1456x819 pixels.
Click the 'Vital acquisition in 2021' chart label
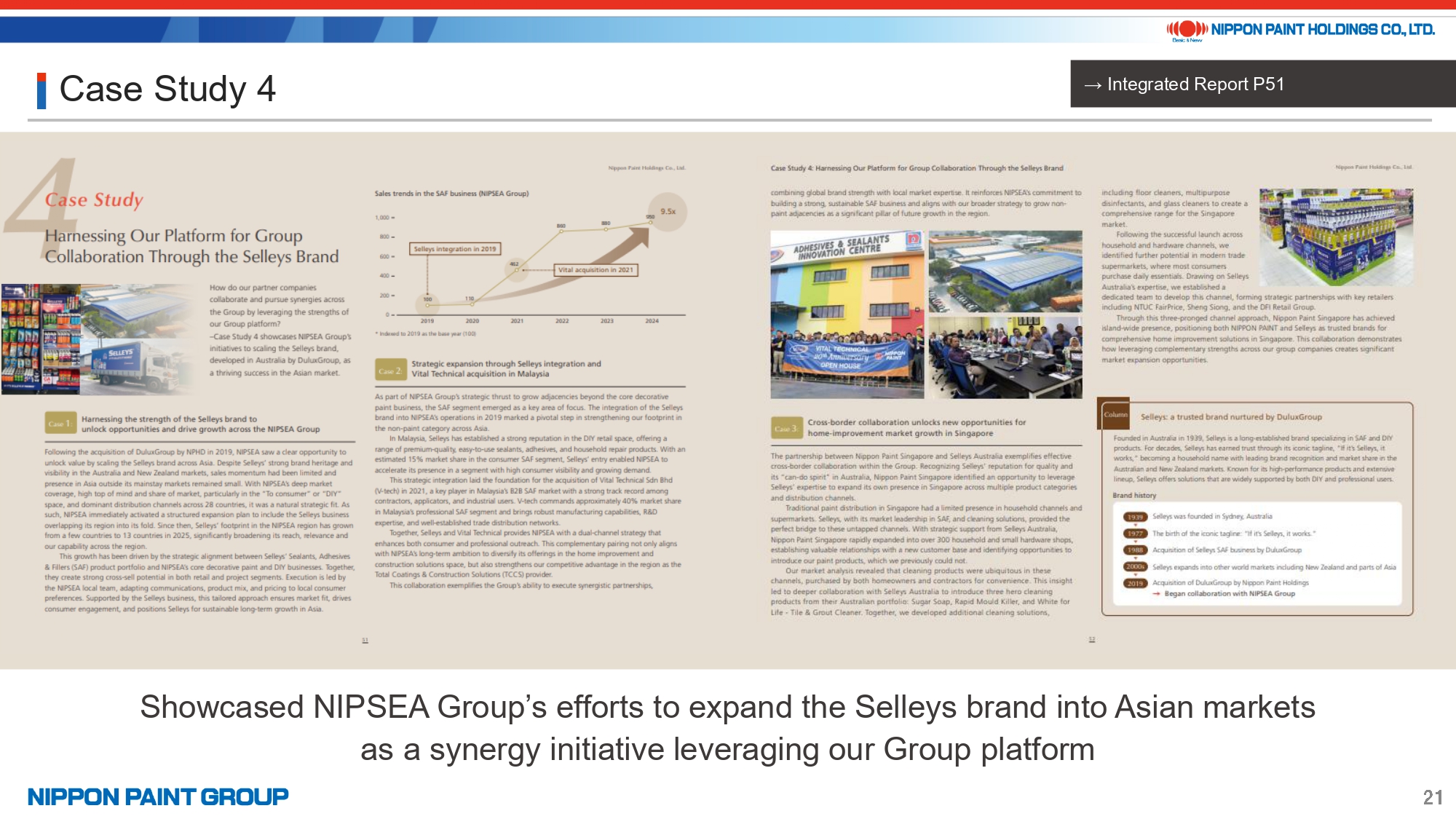tap(596, 269)
